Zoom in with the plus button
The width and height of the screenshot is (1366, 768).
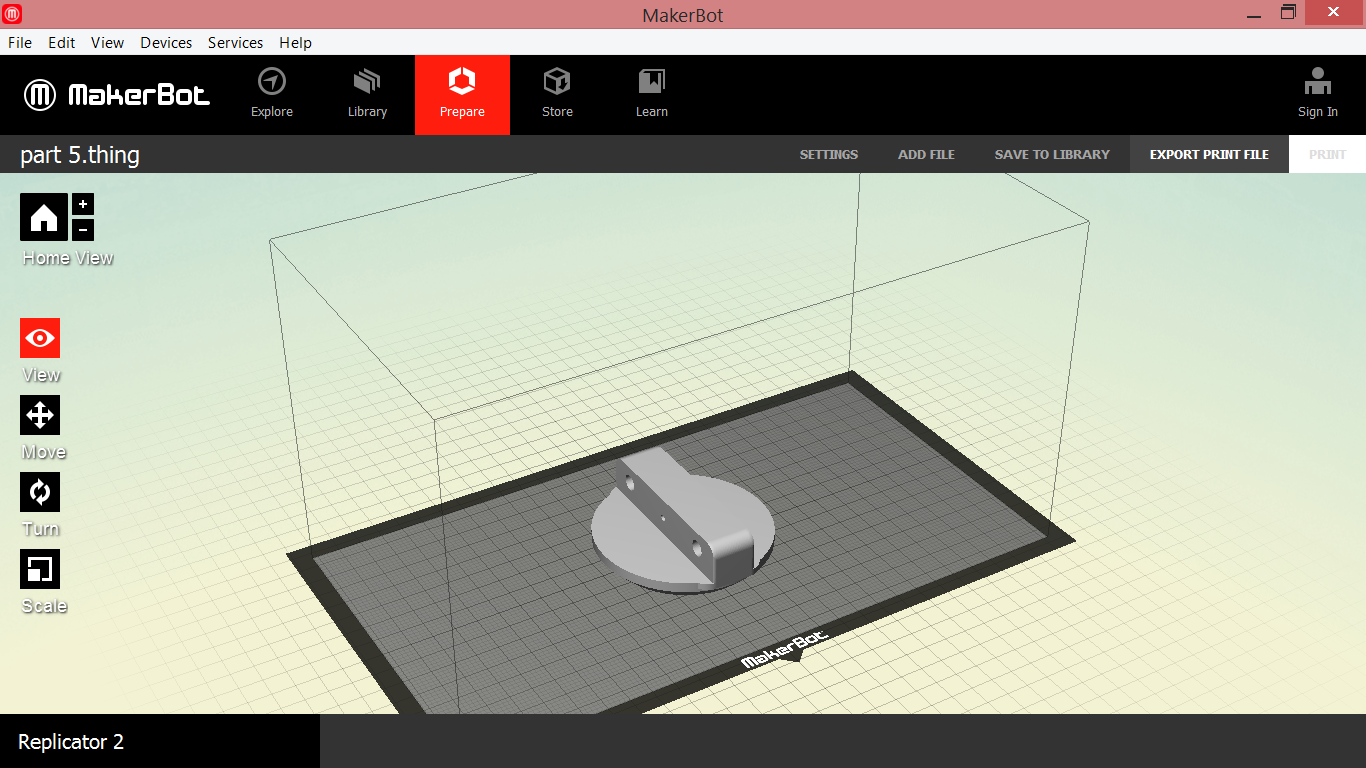(83, 204)
